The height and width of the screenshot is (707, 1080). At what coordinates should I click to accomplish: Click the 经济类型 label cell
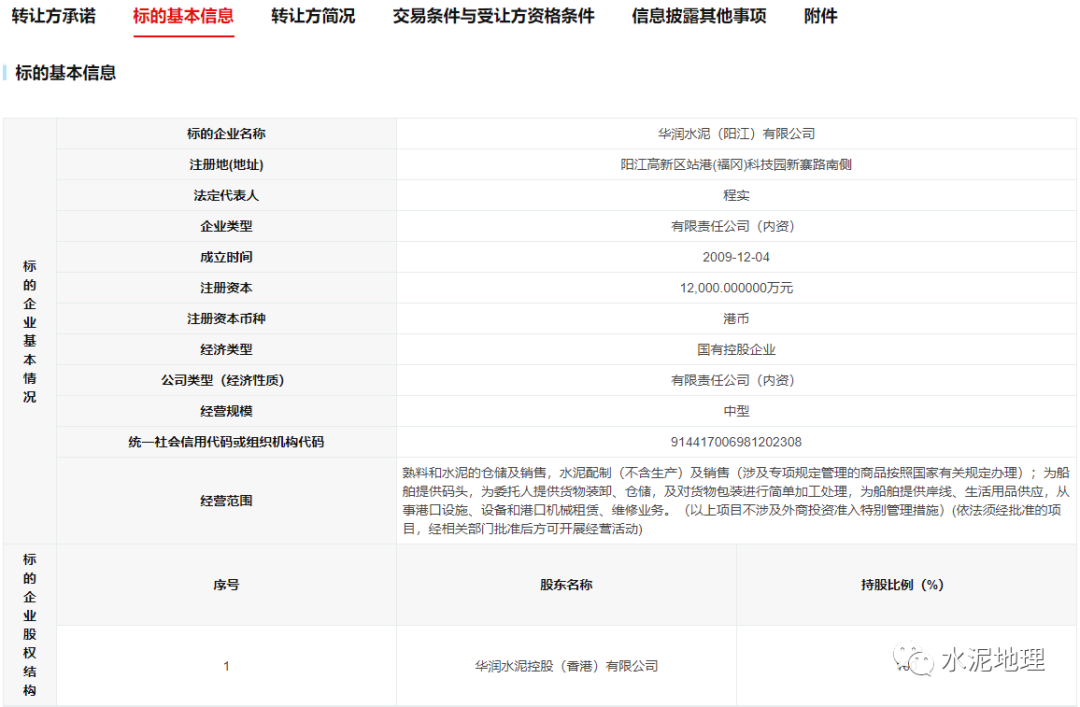pos(226,349)
